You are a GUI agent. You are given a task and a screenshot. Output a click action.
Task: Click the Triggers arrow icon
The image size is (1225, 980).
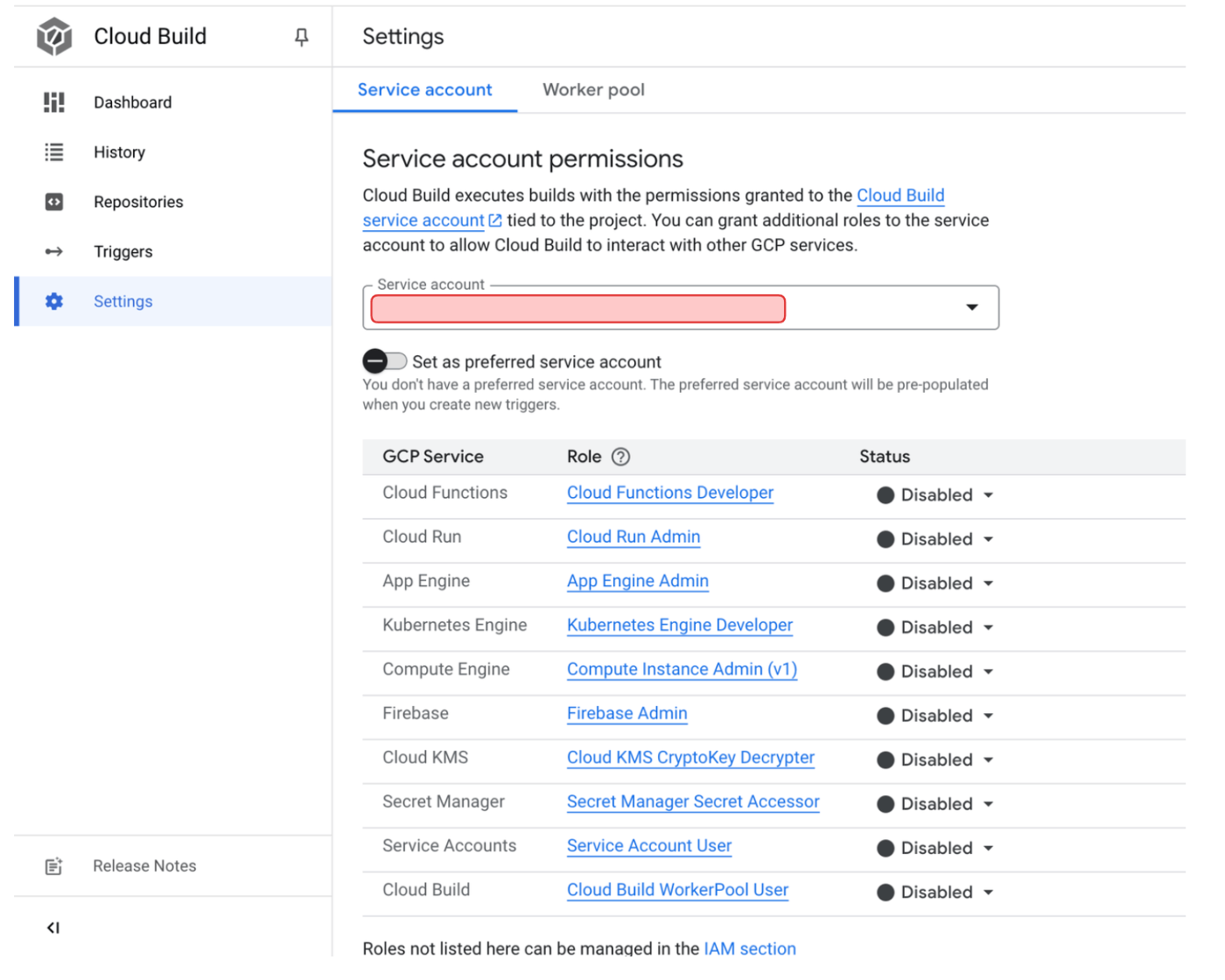click(54, 252)
